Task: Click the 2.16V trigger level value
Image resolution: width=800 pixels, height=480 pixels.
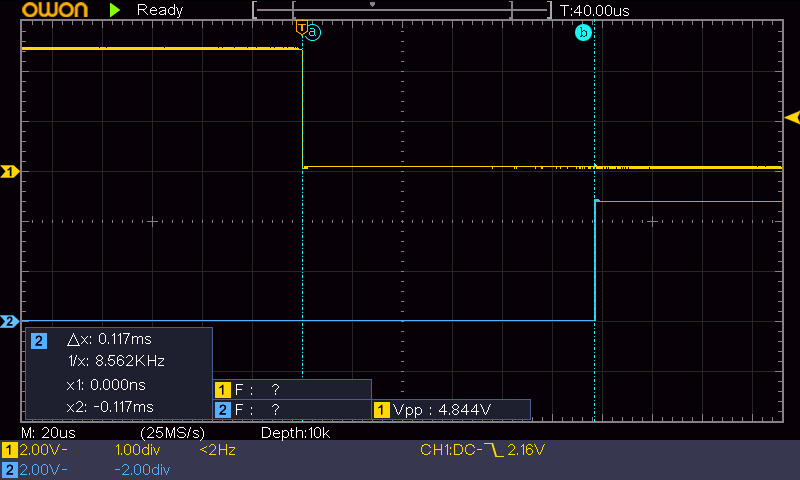Action: point(526,450)
